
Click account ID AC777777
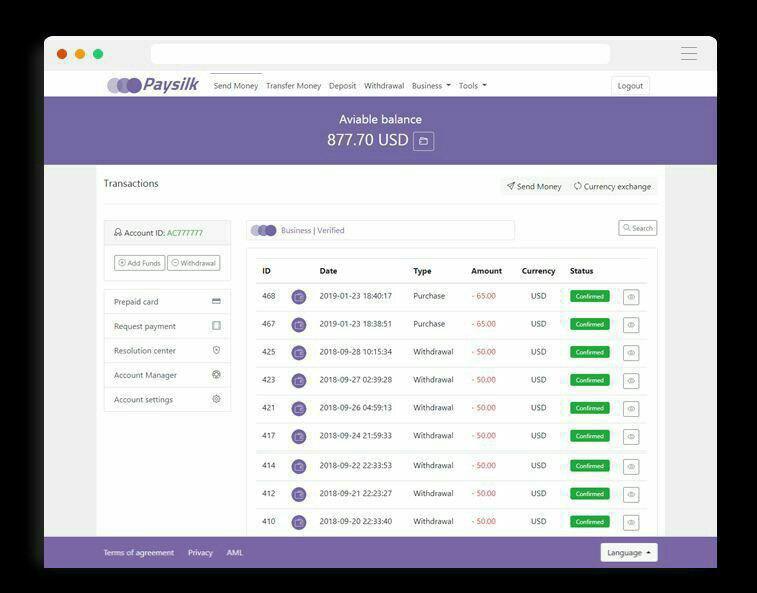pyautogui.click(x=185, y=233)
